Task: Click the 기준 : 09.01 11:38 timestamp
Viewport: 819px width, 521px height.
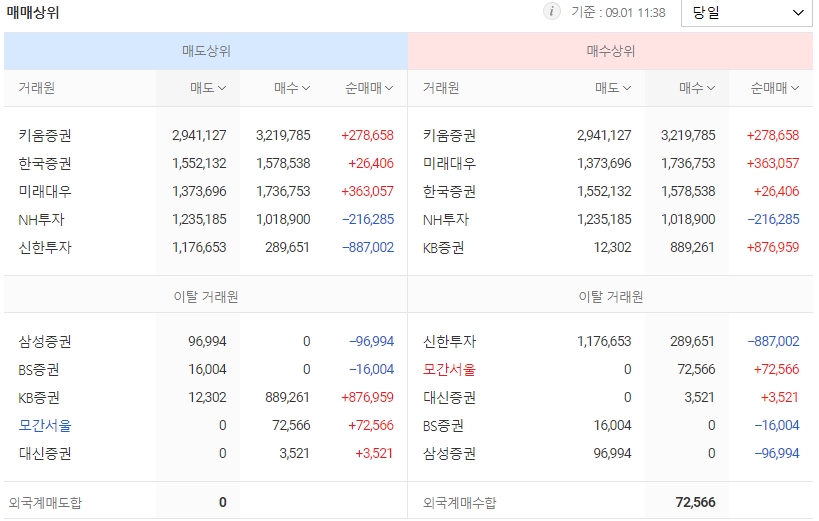Action: tap(618, 12)
